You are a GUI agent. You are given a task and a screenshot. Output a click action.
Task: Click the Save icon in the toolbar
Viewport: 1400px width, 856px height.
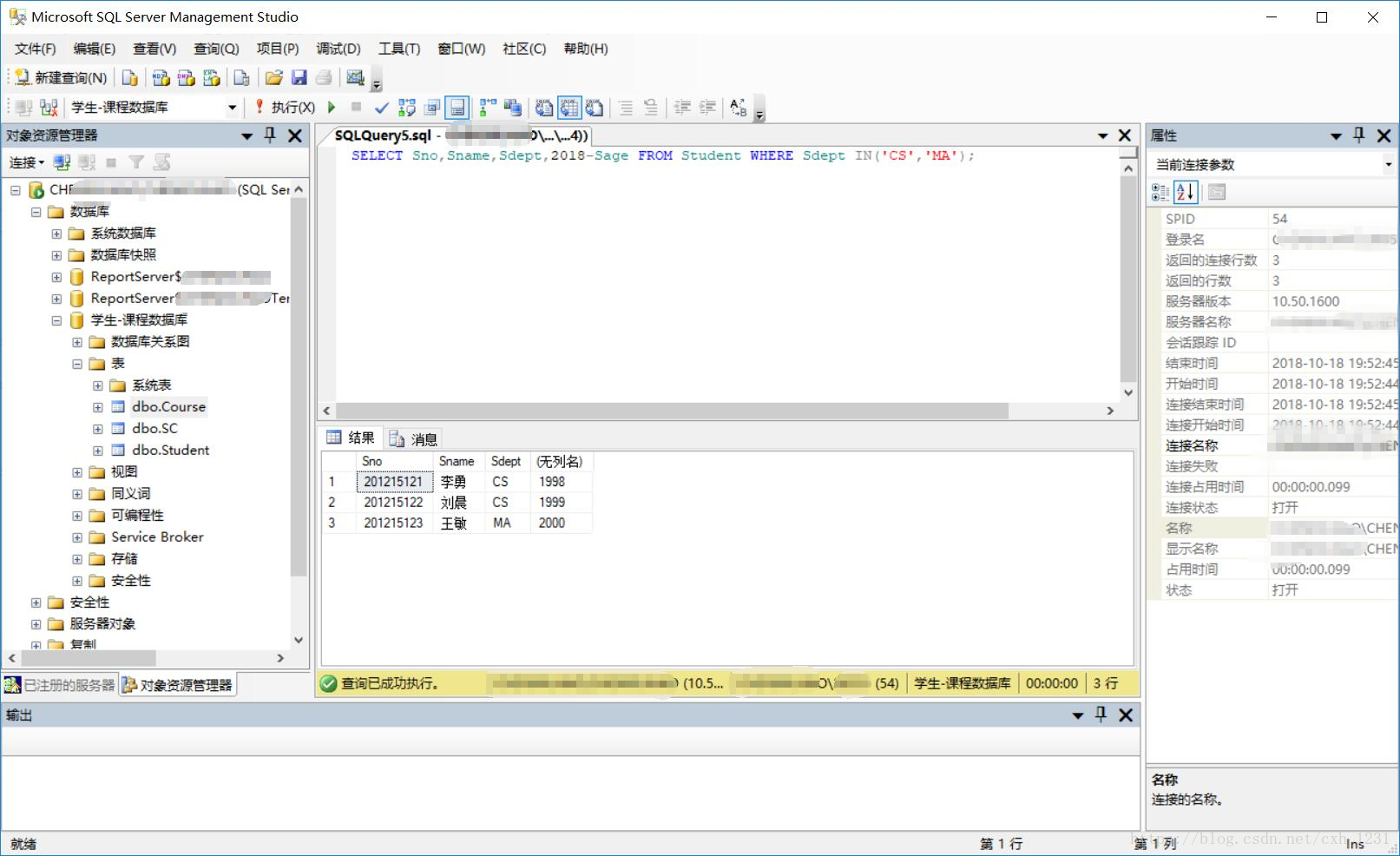[x=299, y=77]
